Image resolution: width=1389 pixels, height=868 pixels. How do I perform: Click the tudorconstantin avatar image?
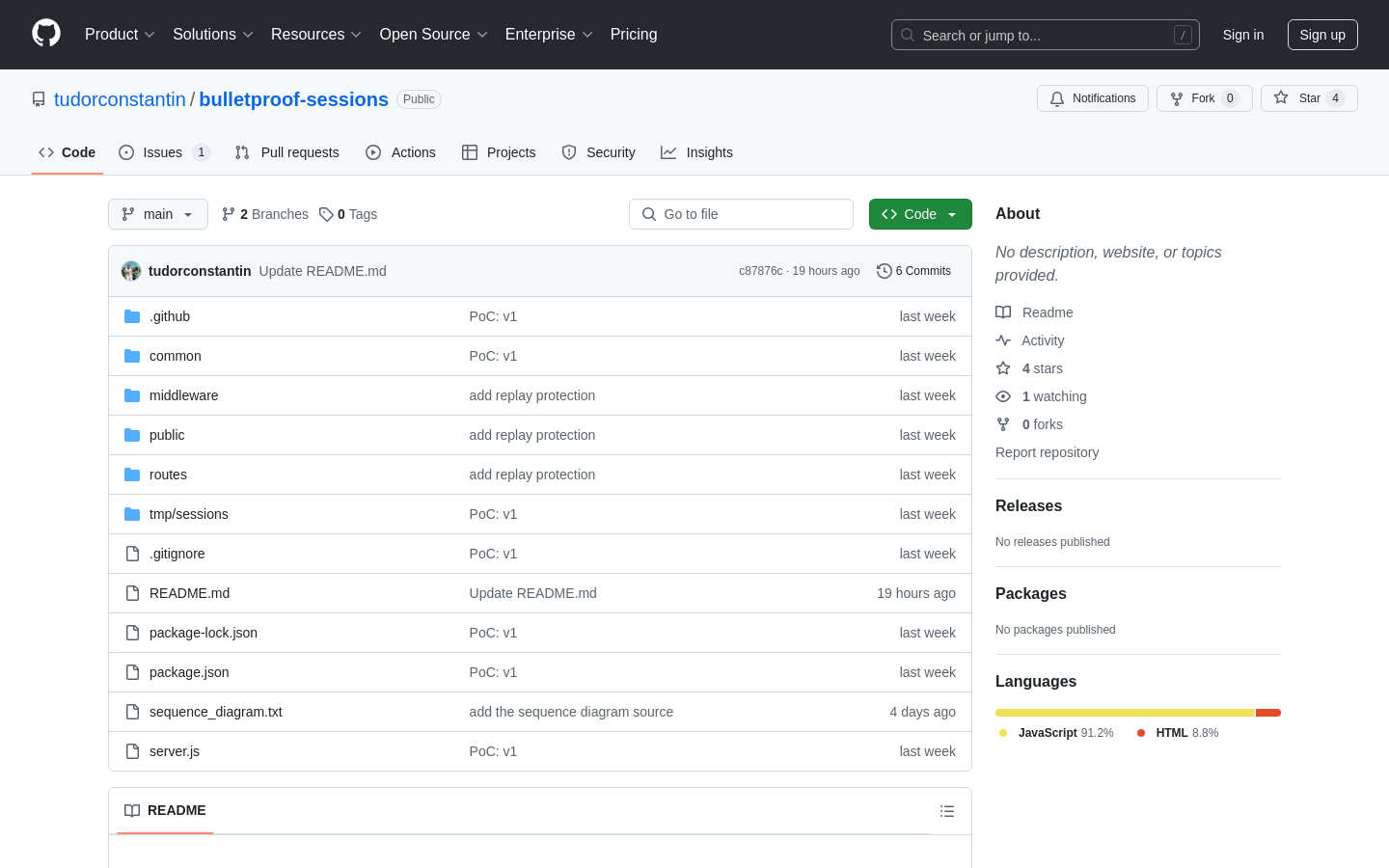click(131, 271)
